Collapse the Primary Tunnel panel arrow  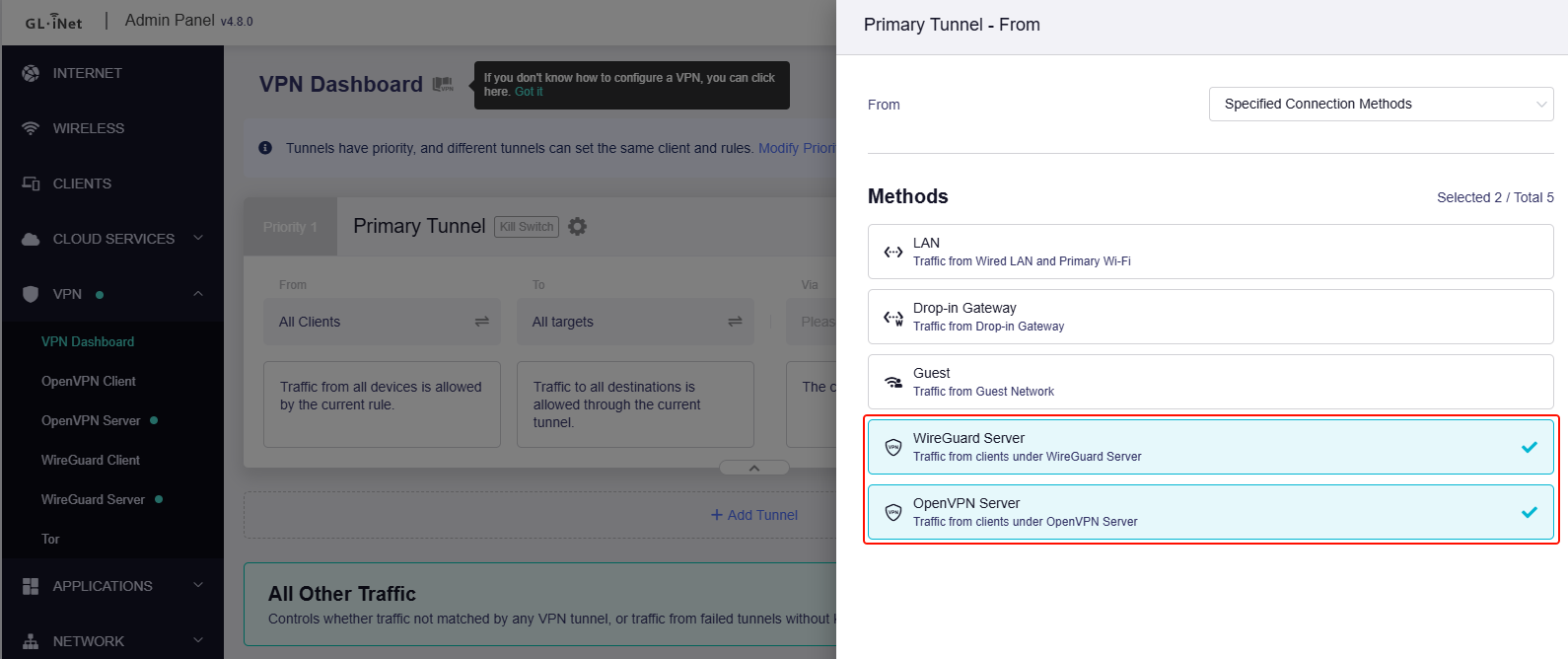pyautogui.click(x=754, y=468)
